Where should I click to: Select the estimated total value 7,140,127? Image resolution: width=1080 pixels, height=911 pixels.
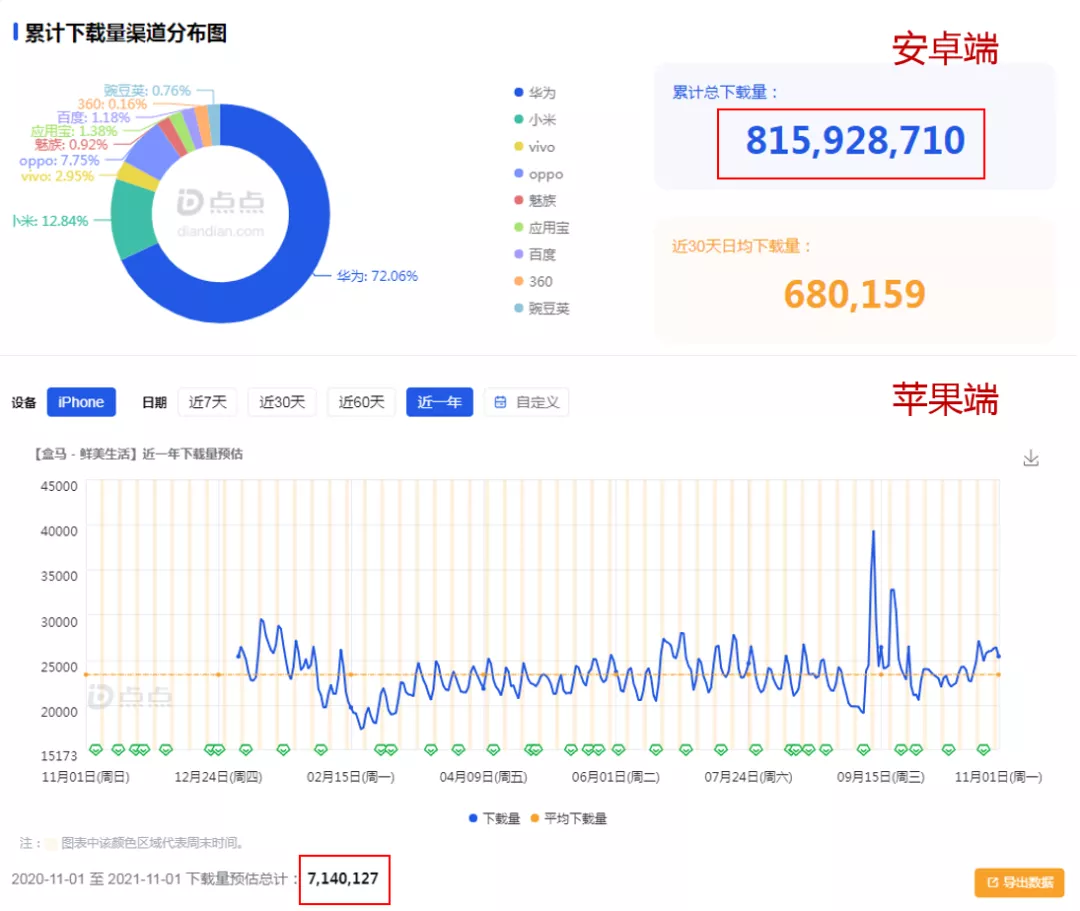(343, 879)
